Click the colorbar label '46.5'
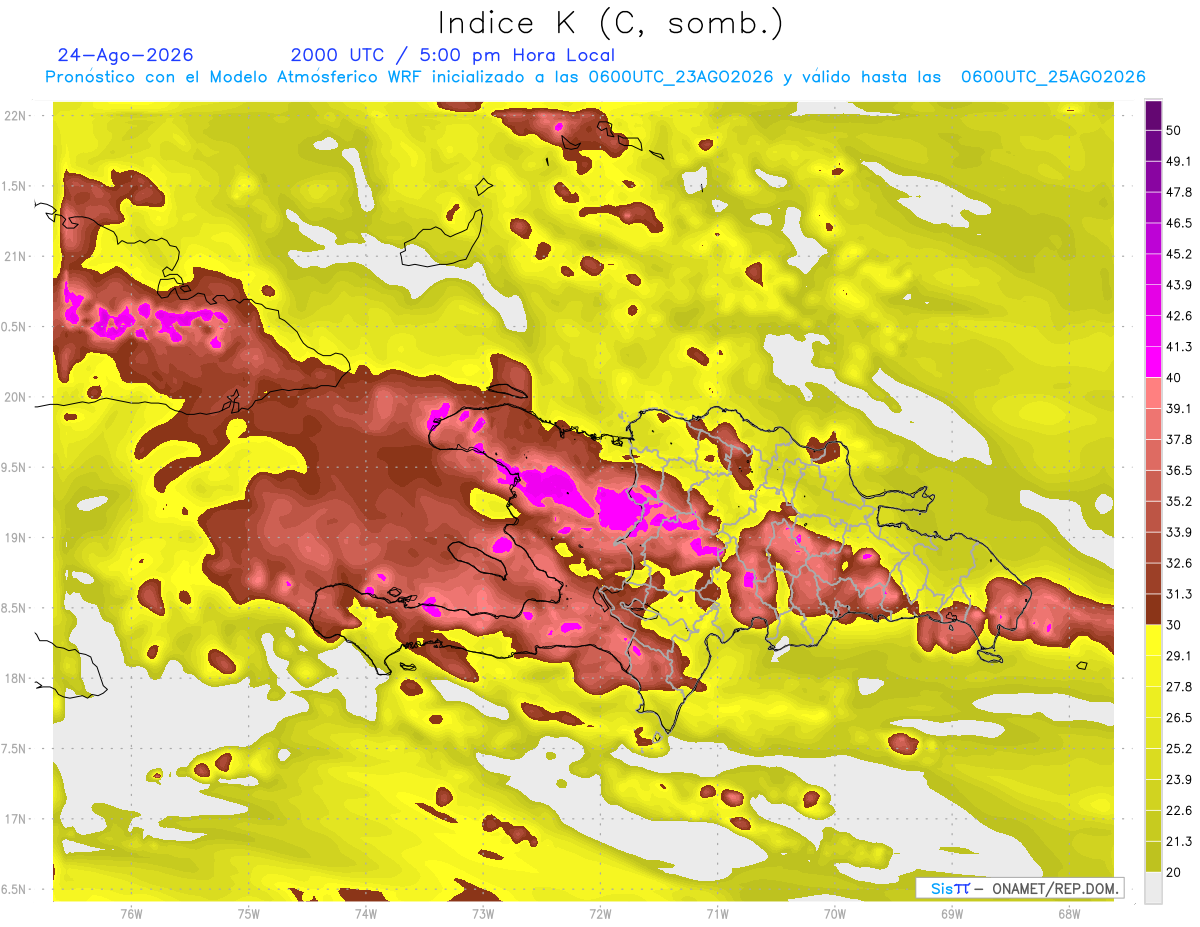Image resolution: width=1200 pixels, height=927 pixels. [1179, 224]
